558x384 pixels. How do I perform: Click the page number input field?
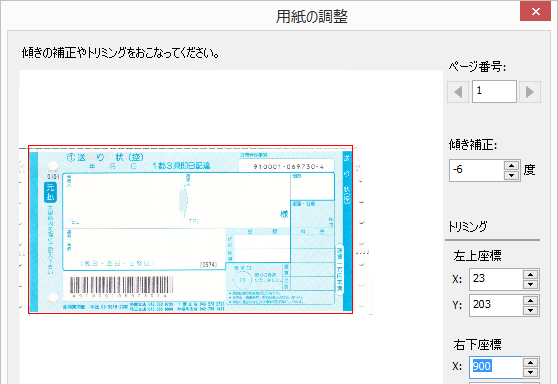tap(494, 91)
